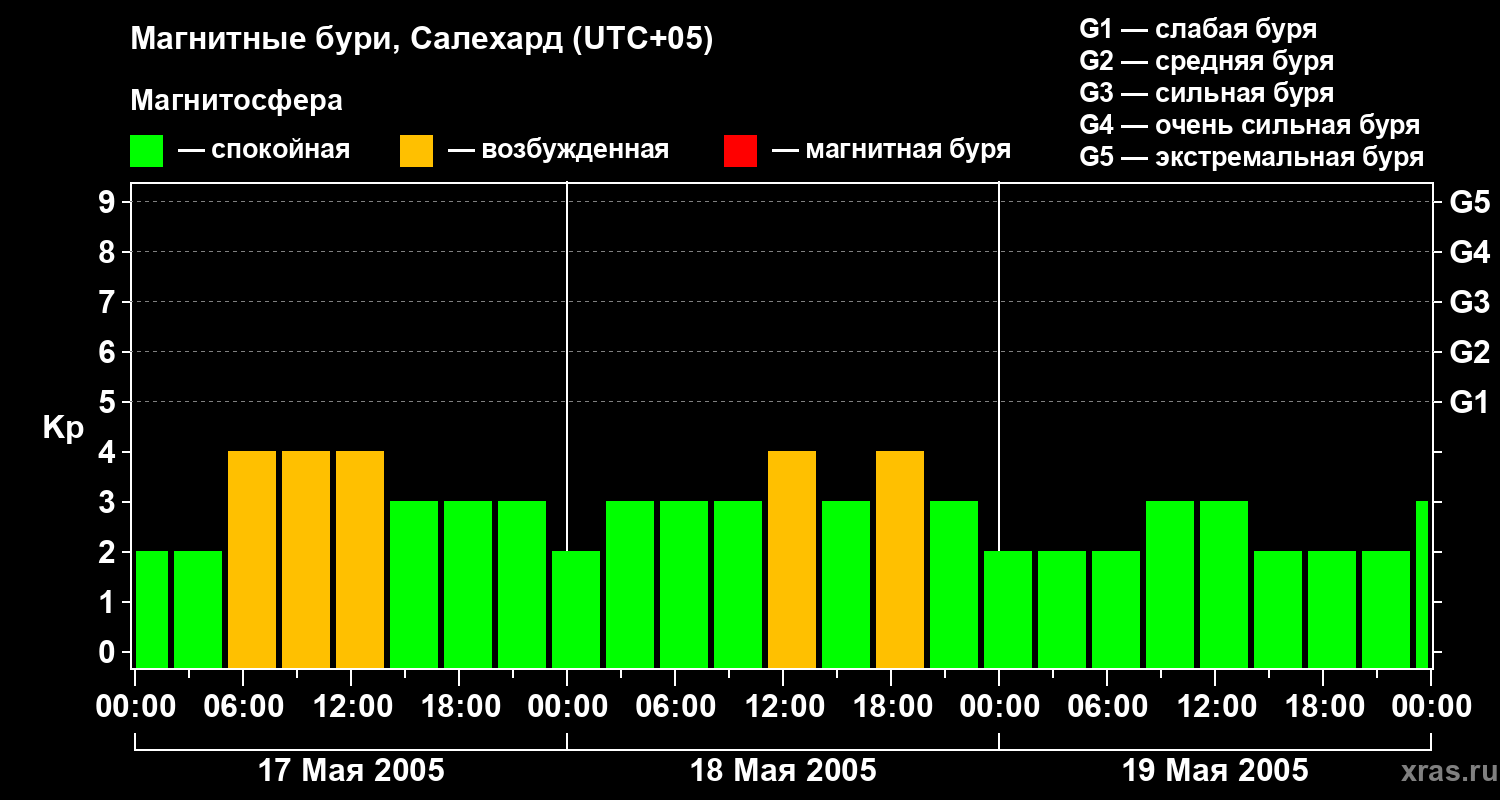This screenshot has height=800, width=1500.
Task: Click green Kp 3 bar 20:00–23:00 on 17 Мая
Action: pos(522,584)
